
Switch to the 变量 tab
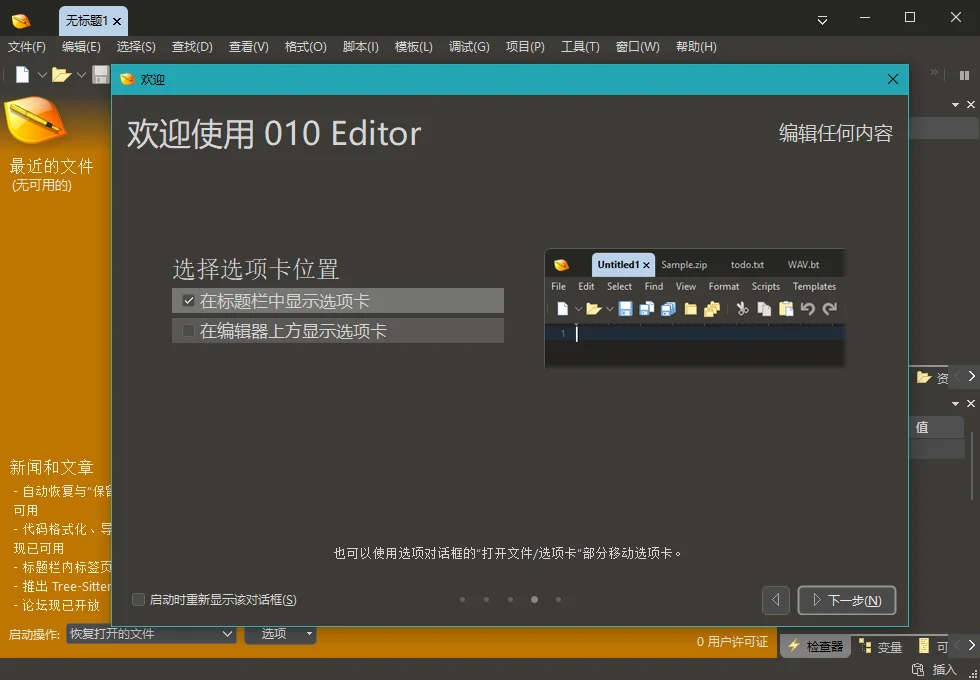pos(881,646)
